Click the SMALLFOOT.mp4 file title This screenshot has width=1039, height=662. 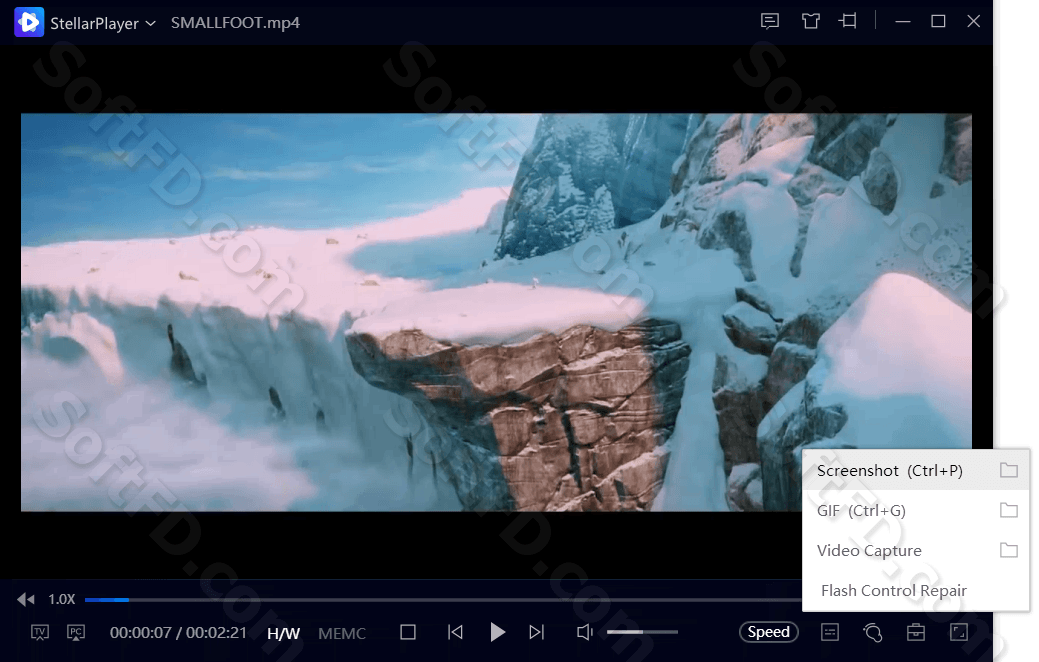235,23
